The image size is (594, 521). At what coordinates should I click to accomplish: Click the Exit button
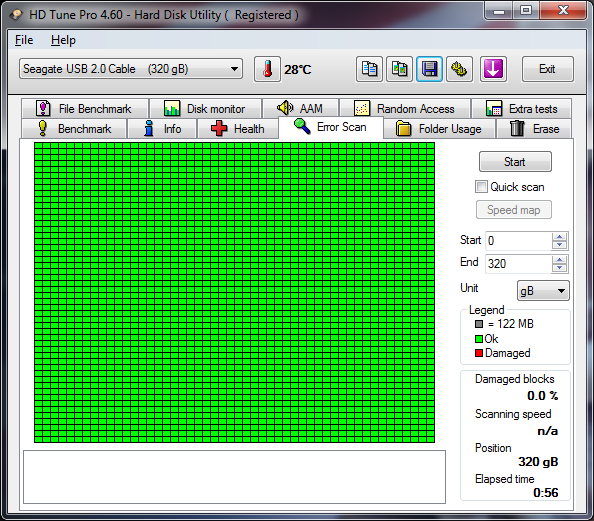click(x=547, y=69)
